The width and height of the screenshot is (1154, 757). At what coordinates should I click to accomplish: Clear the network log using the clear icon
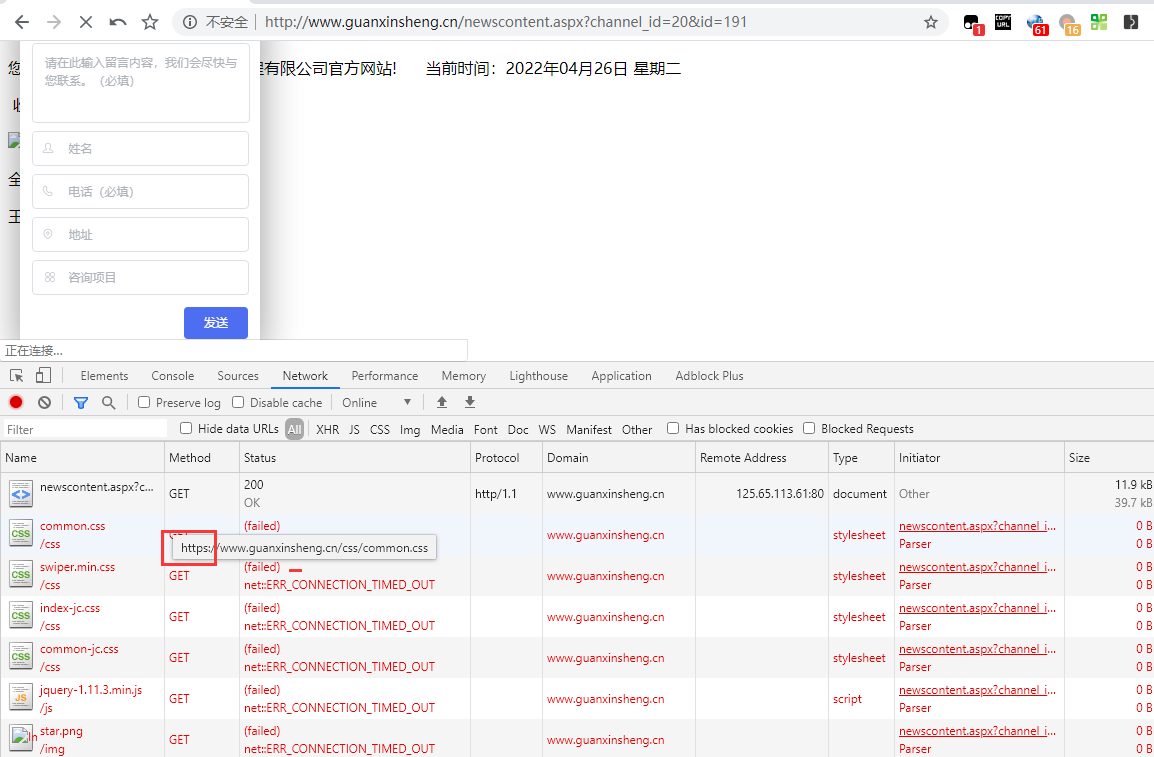(x=43, y=401)
